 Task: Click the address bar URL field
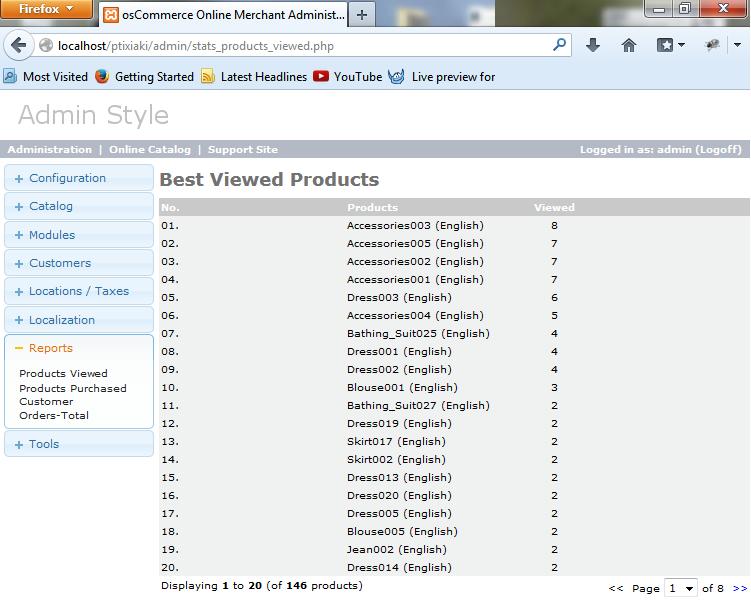pyautogui.click(x=302, y=46)
